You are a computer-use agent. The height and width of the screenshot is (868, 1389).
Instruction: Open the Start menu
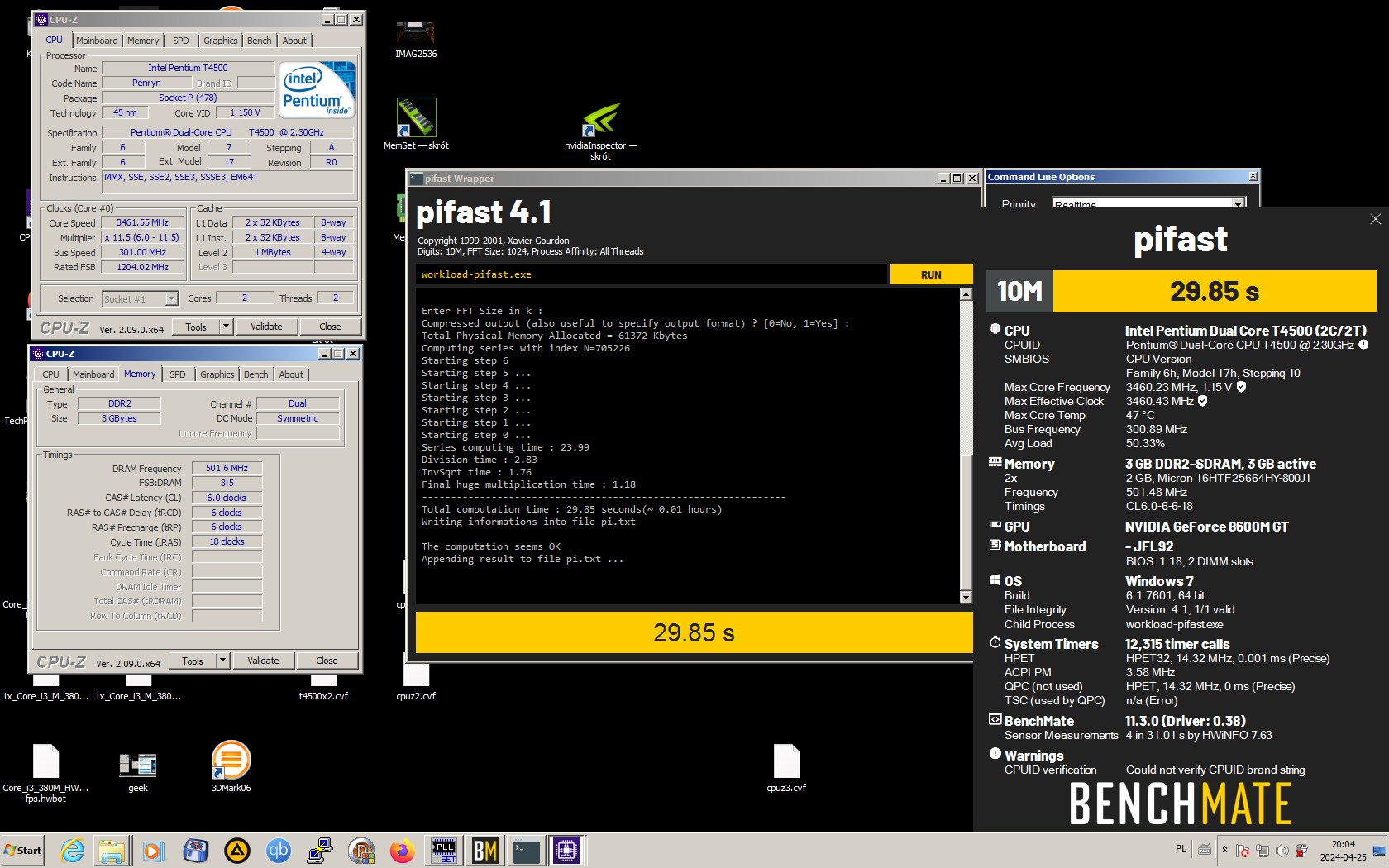pos(23,850)
